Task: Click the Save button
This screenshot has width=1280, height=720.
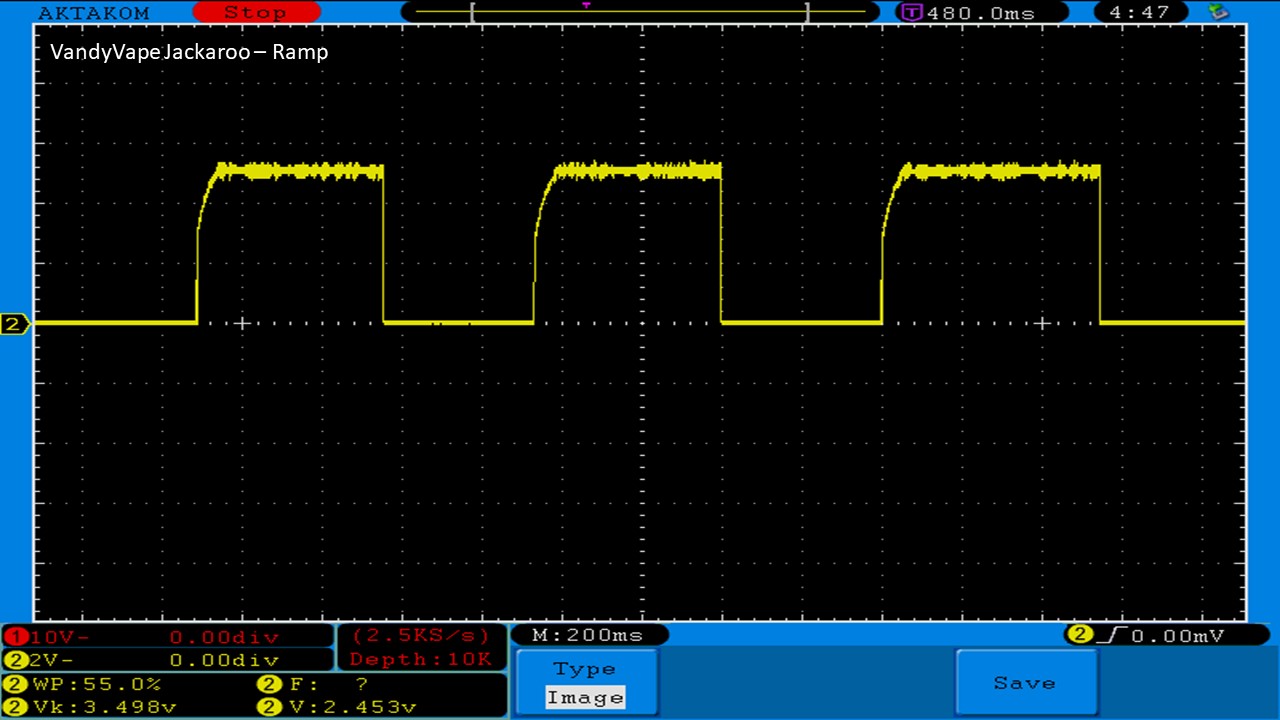Action: (x=1026, y=683)
